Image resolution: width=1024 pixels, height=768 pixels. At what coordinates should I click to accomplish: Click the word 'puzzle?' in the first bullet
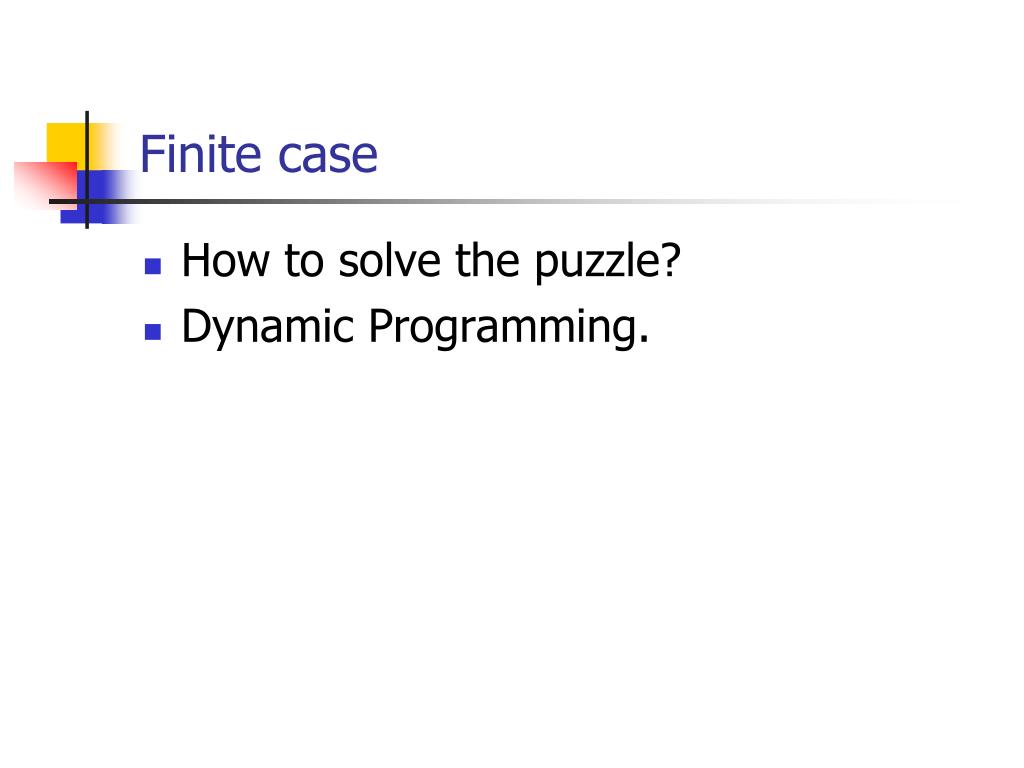tap(608, 263)
